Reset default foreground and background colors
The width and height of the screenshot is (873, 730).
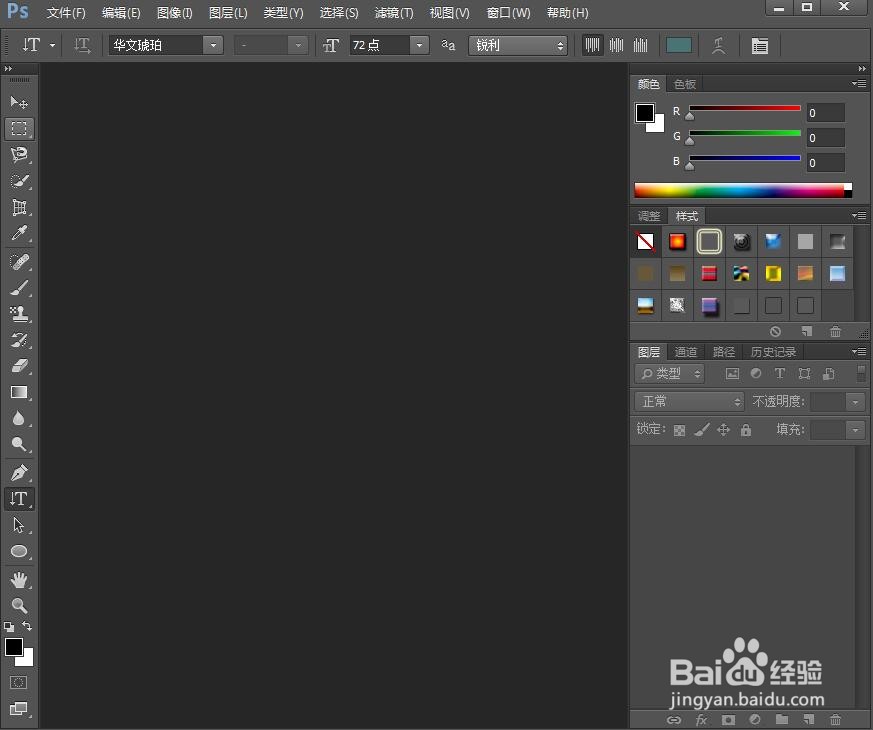pyautogui.click(x=9, y=626)
